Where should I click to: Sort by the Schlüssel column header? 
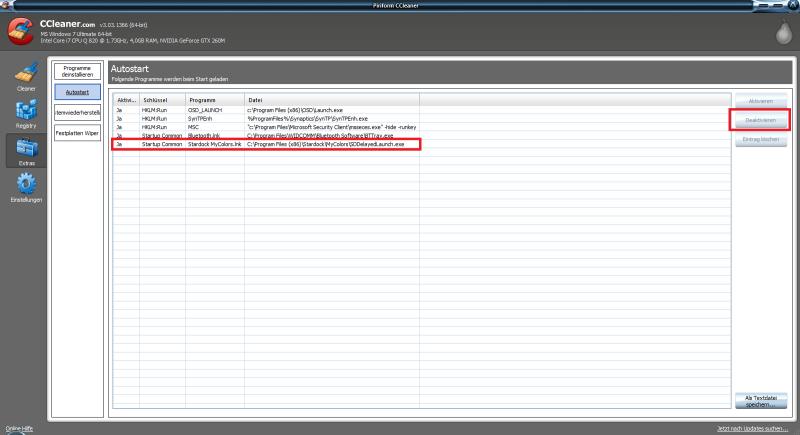[162, 100]
